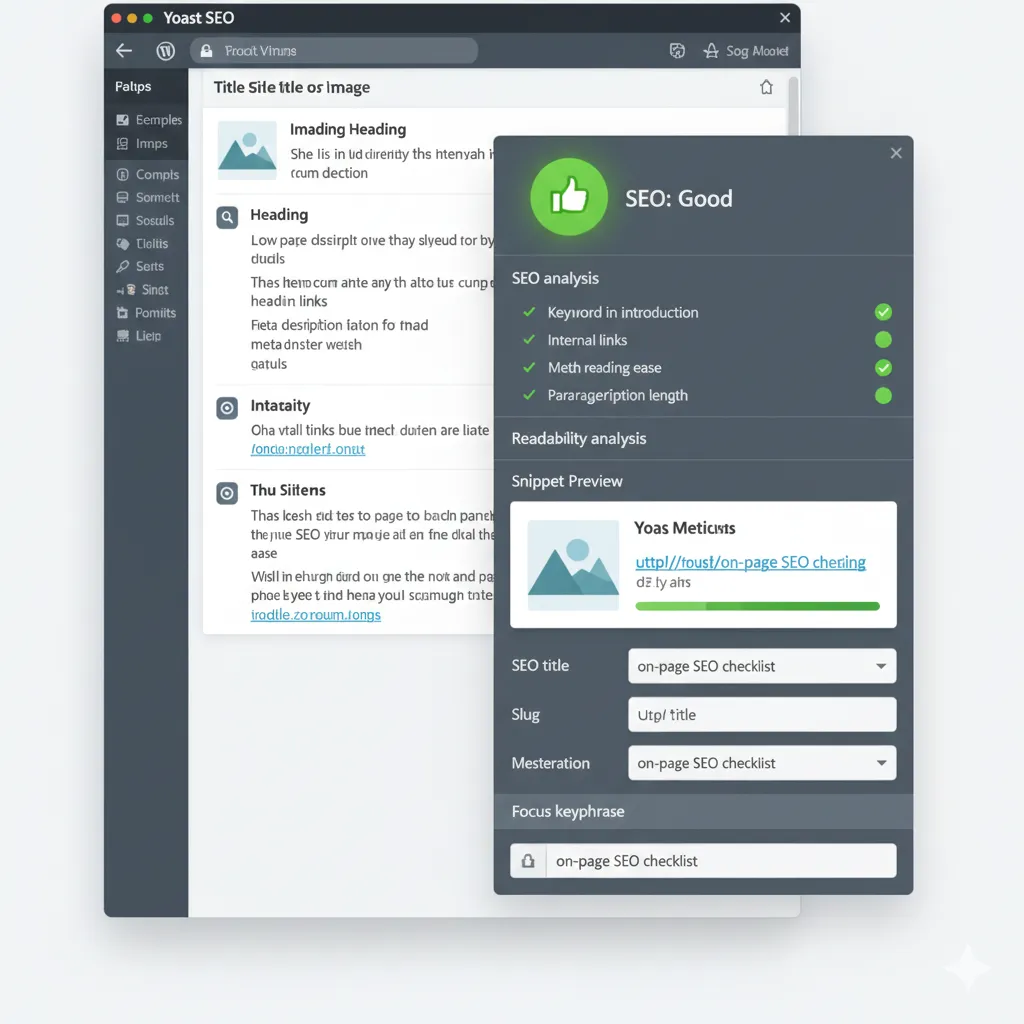The width and height of the screenshot is (1024, 1024).
Task: Click the Slug input field
Action: point(761,715)
